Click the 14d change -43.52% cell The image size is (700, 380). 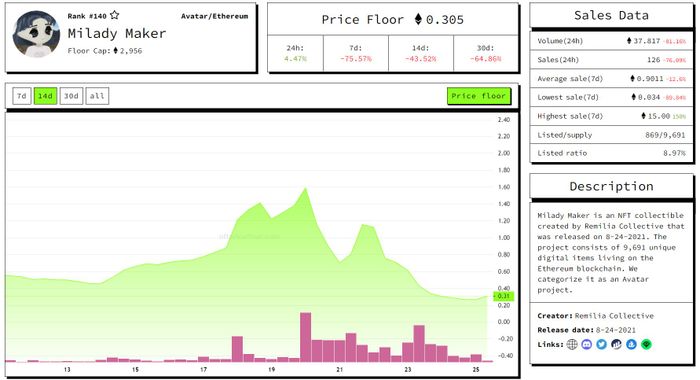tap(421, 53)
